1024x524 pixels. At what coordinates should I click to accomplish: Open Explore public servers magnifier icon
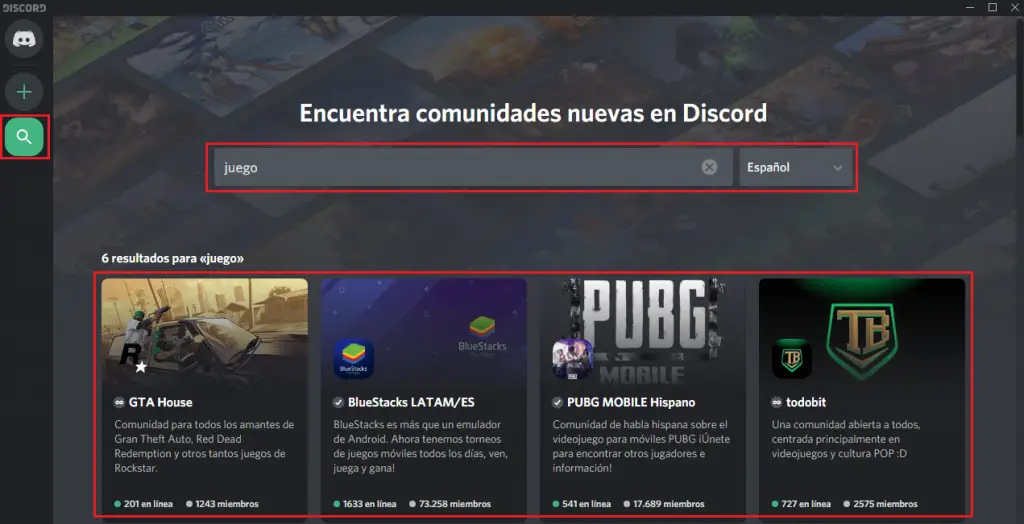point(24,137)
